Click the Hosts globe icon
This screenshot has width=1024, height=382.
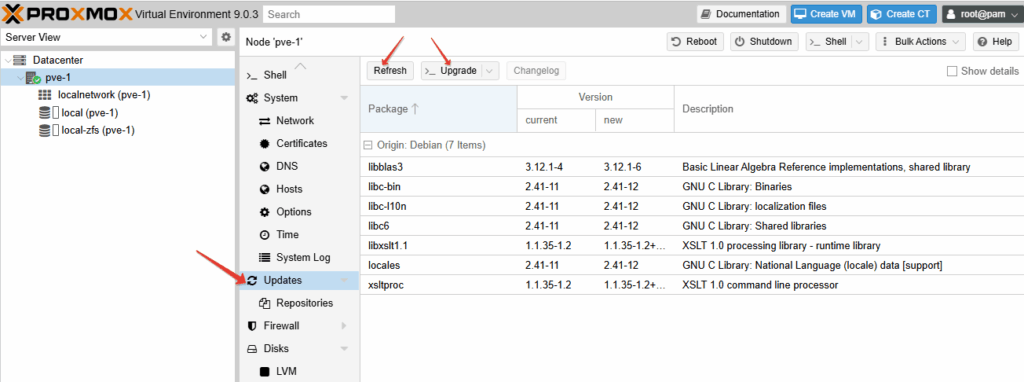tap(264, 189)
